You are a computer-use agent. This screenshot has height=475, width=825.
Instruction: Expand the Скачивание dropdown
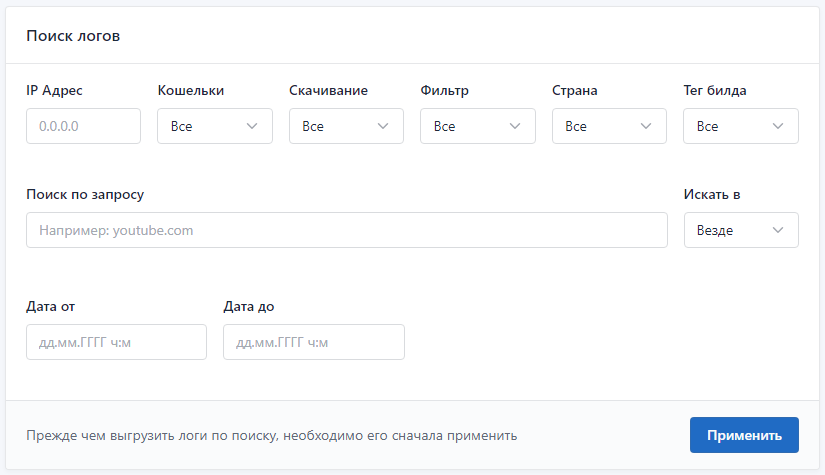coord(346,126)
